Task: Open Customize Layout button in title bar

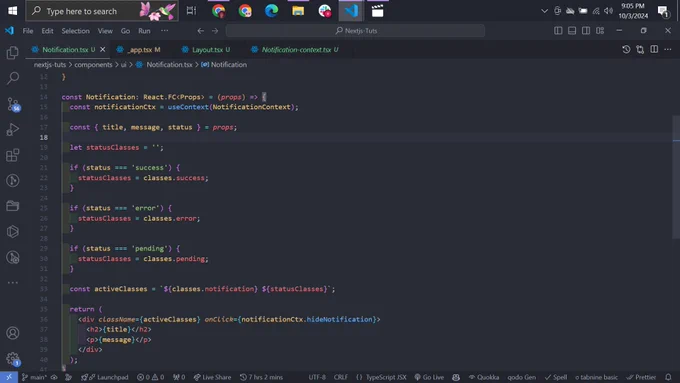Action: [x=600, y=31]
